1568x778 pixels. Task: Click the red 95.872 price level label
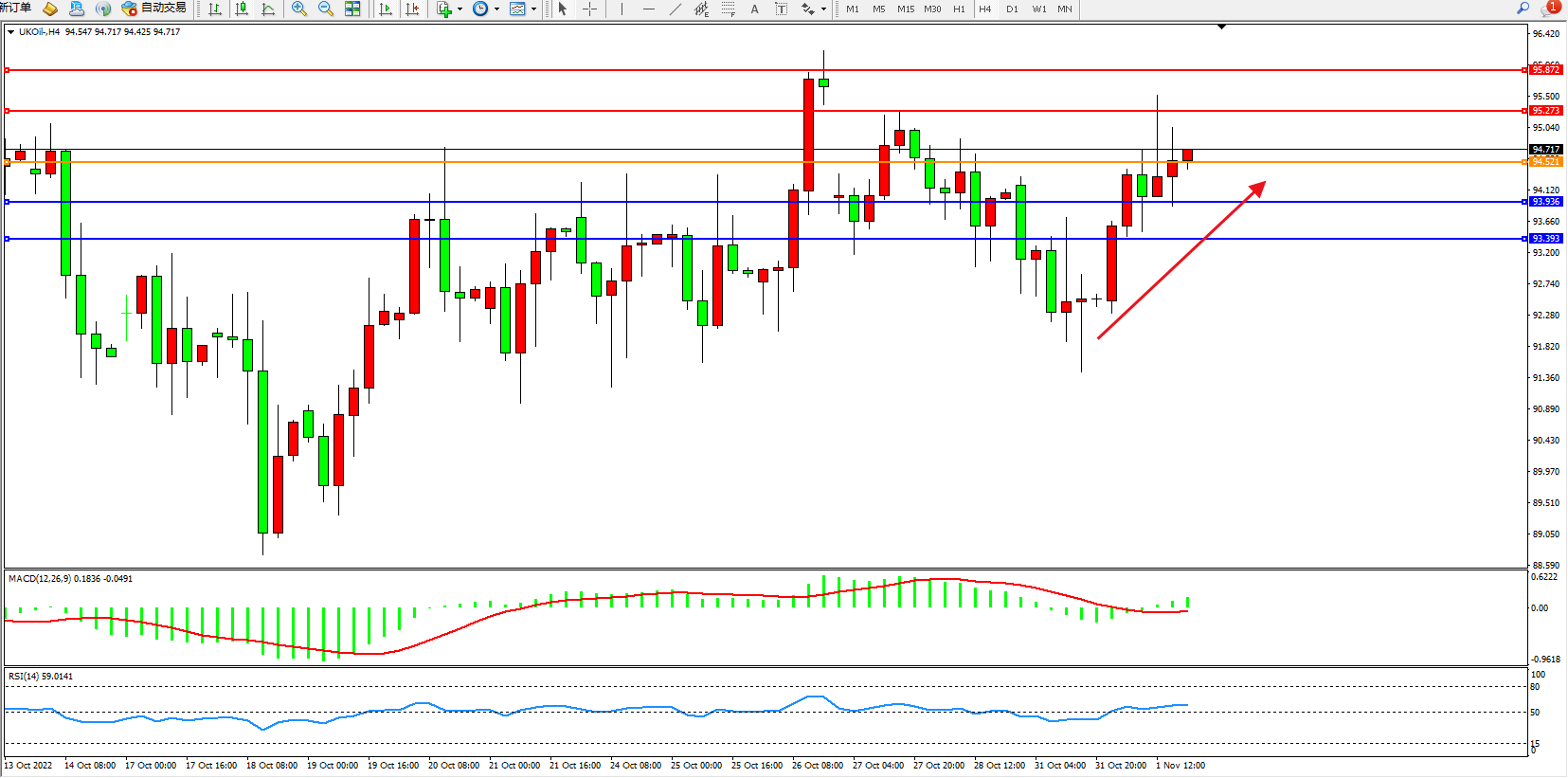(1545, 70)
